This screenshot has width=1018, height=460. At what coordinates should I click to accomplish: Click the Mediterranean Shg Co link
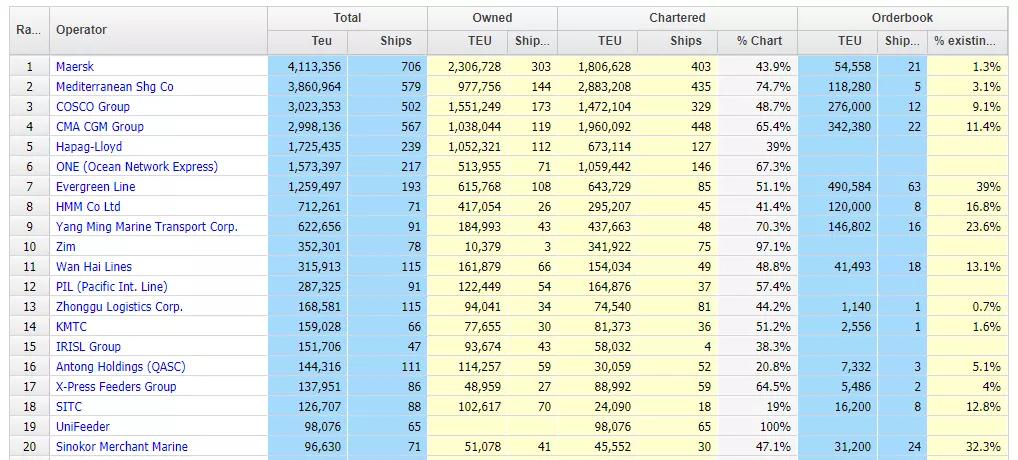114,87
